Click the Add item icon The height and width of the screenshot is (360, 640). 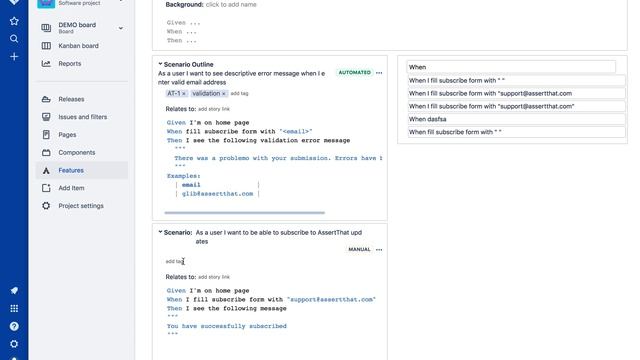[46, 188]
